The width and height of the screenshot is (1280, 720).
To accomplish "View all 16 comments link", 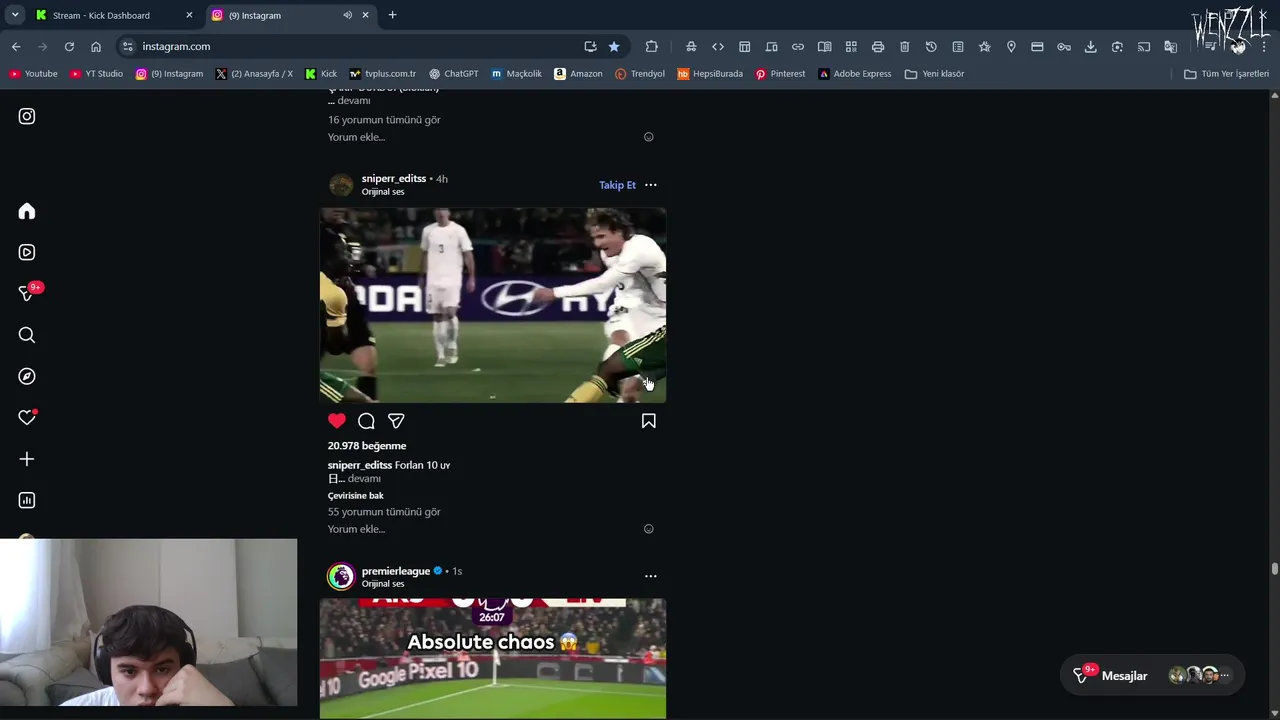I will click(x=384, y=120).
